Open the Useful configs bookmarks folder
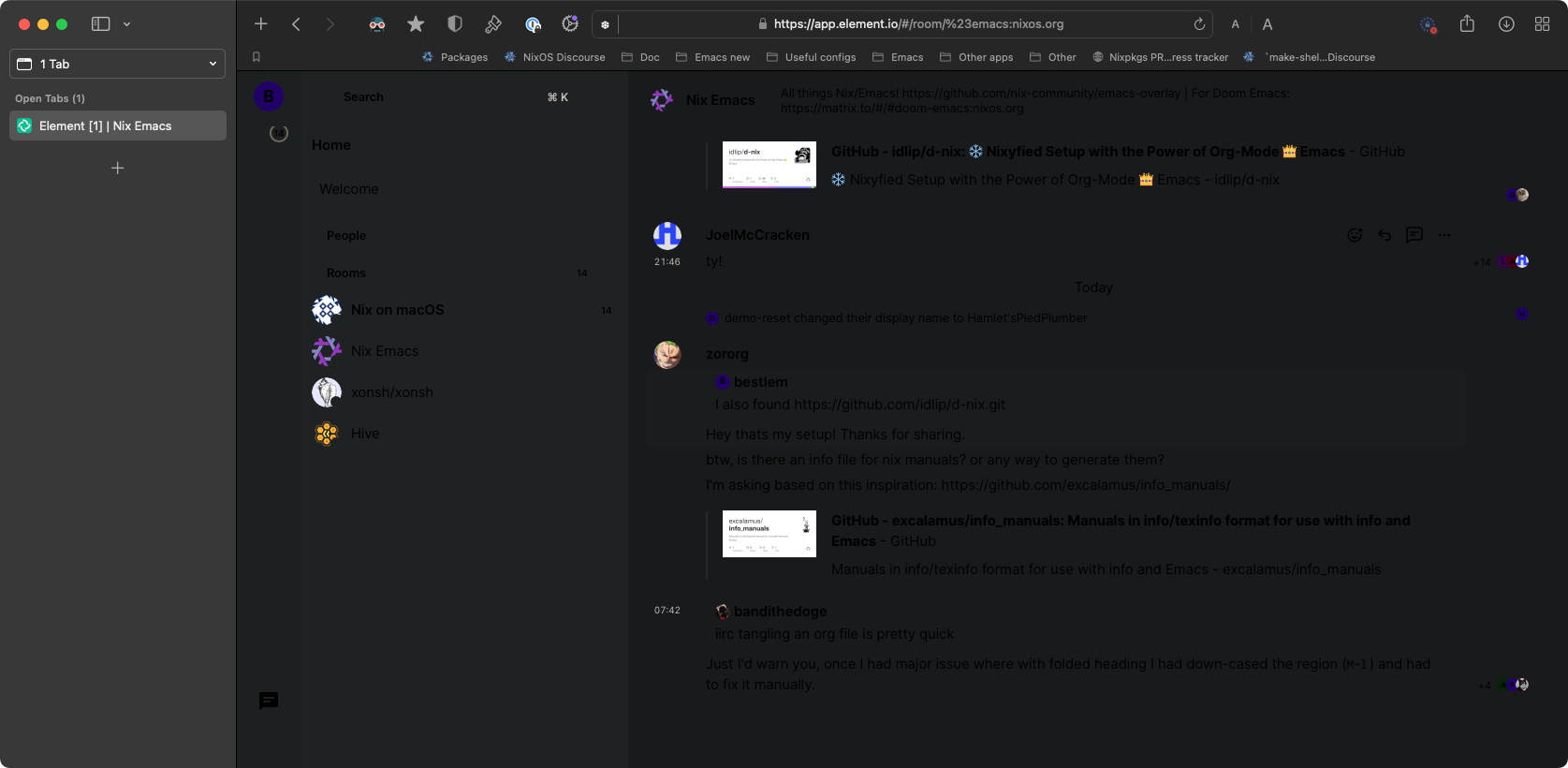The height and width of the screenshot is (768, 1568). pos(811,57)
